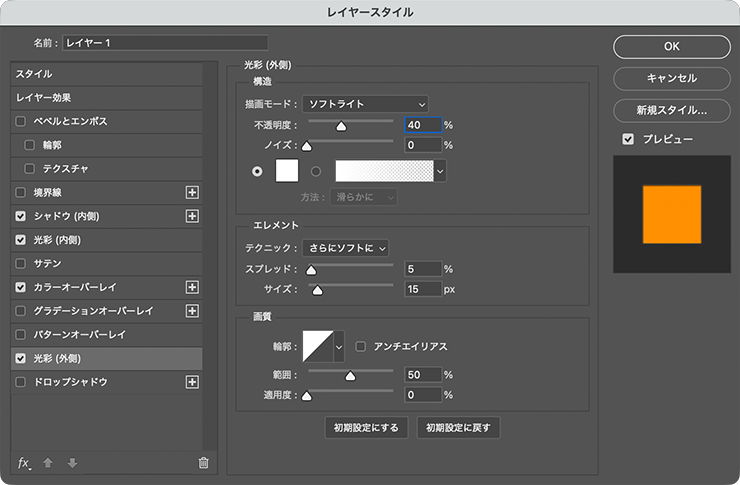Open the 描画モード dropdown
Image resolution: width=740 pixels, height=485 pixels.
click(365, 103)
